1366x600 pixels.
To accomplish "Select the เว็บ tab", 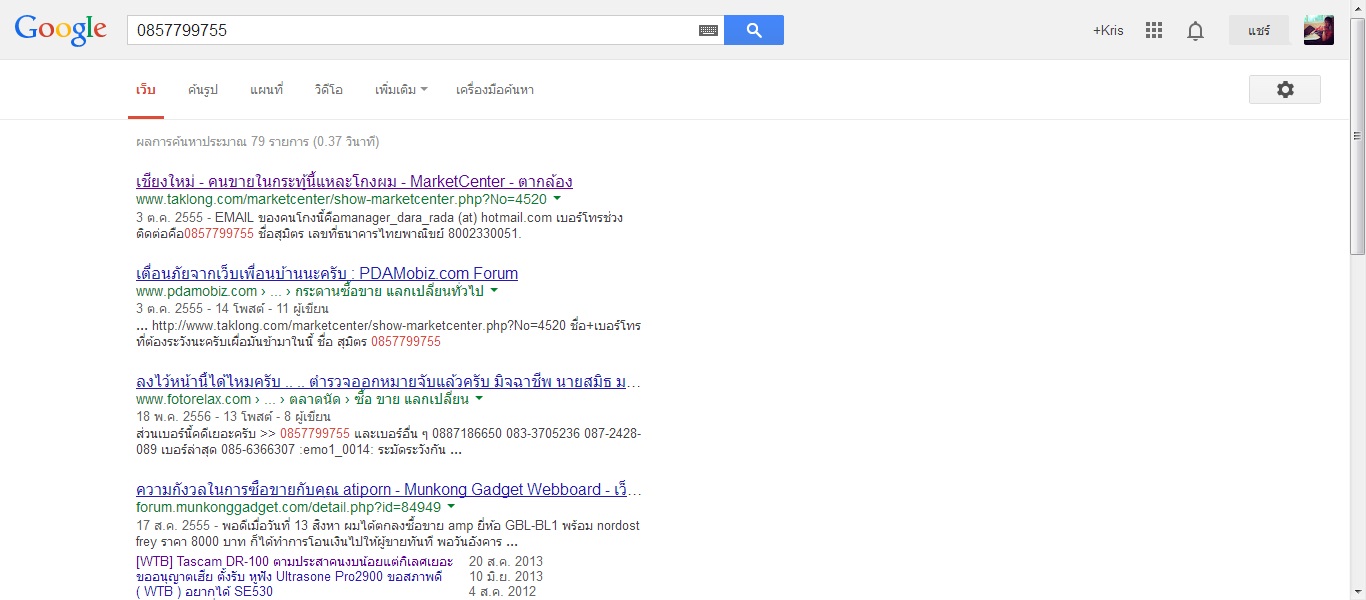I will 146,90.
